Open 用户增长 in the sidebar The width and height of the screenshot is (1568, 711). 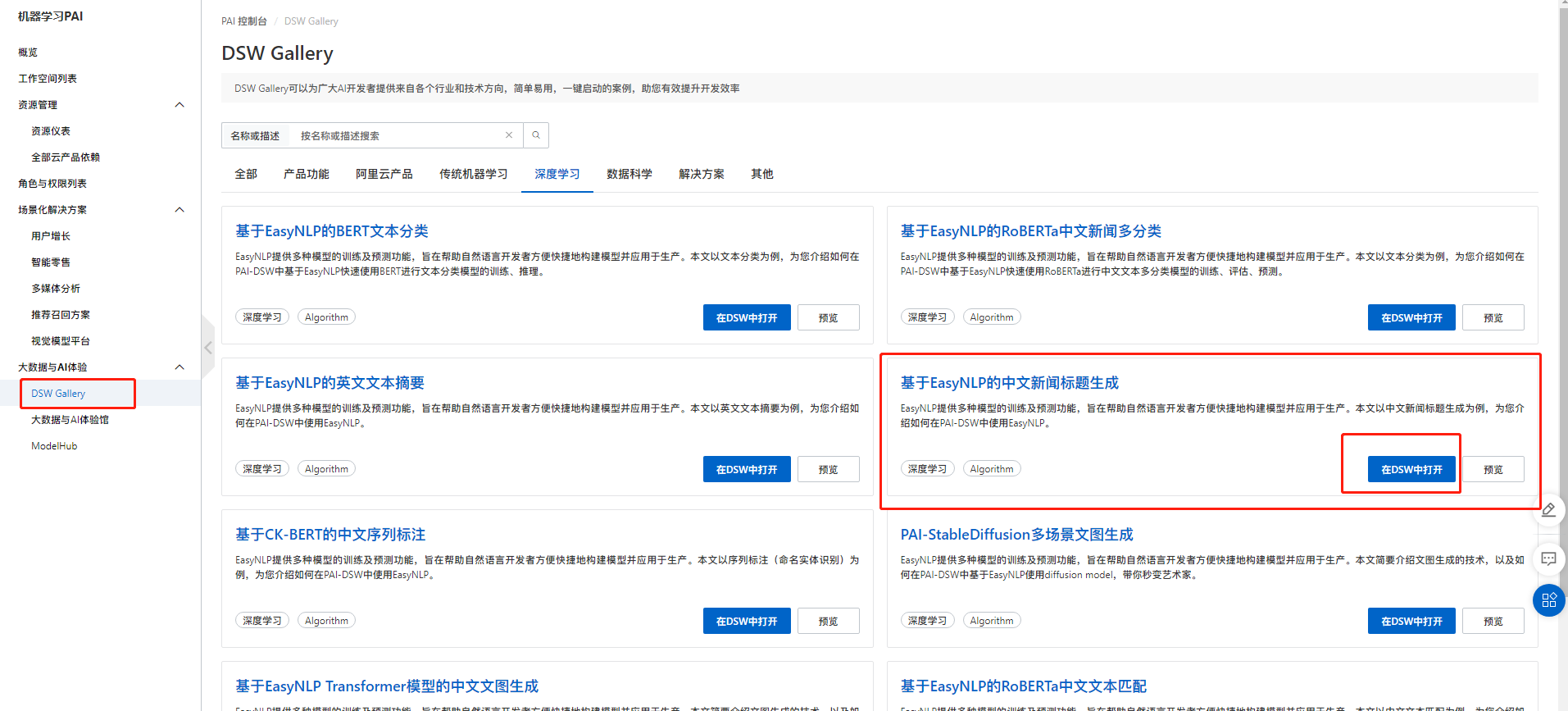click(51, 236)
